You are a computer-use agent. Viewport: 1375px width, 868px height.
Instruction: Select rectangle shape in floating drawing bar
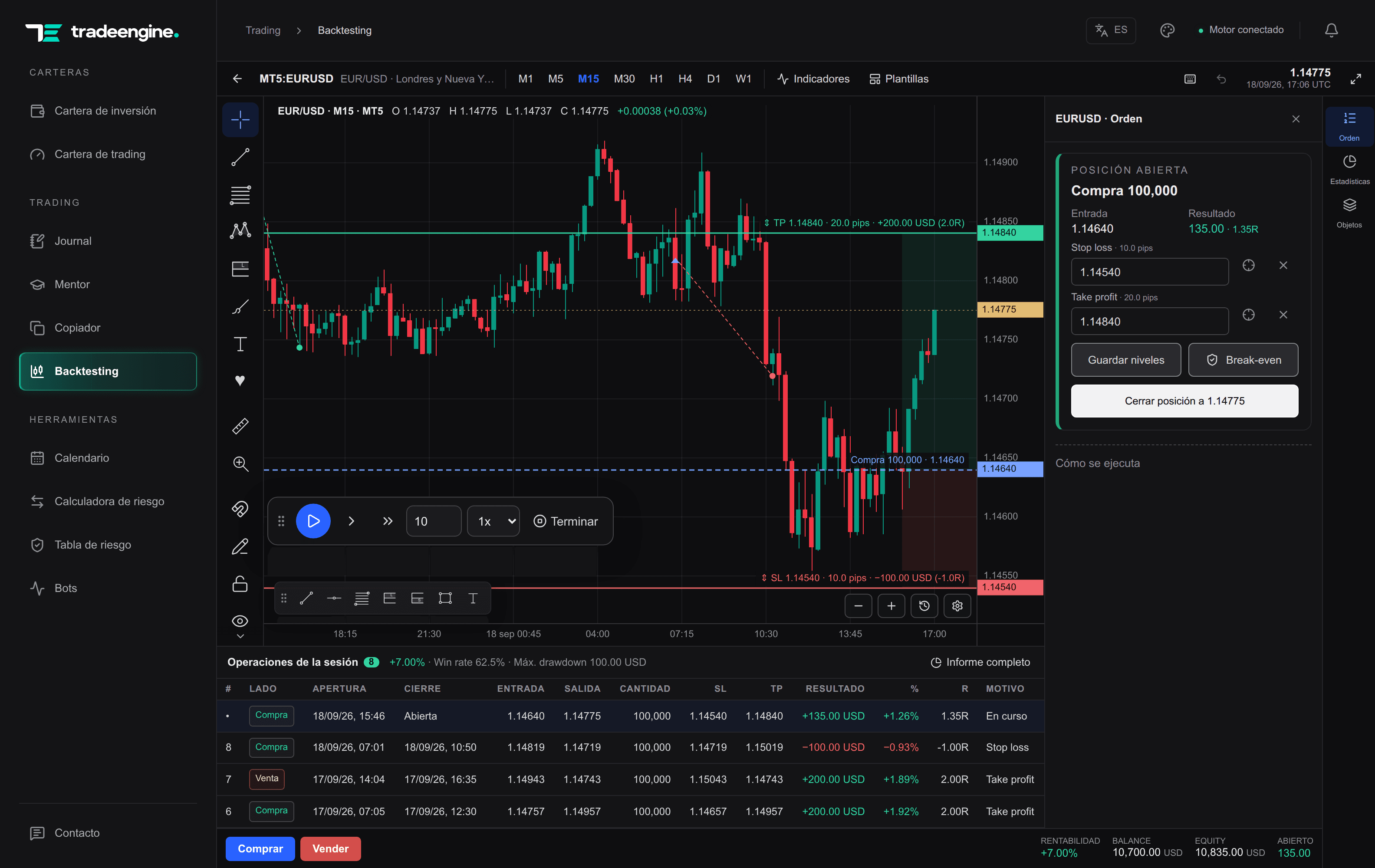tap(445, 598)
